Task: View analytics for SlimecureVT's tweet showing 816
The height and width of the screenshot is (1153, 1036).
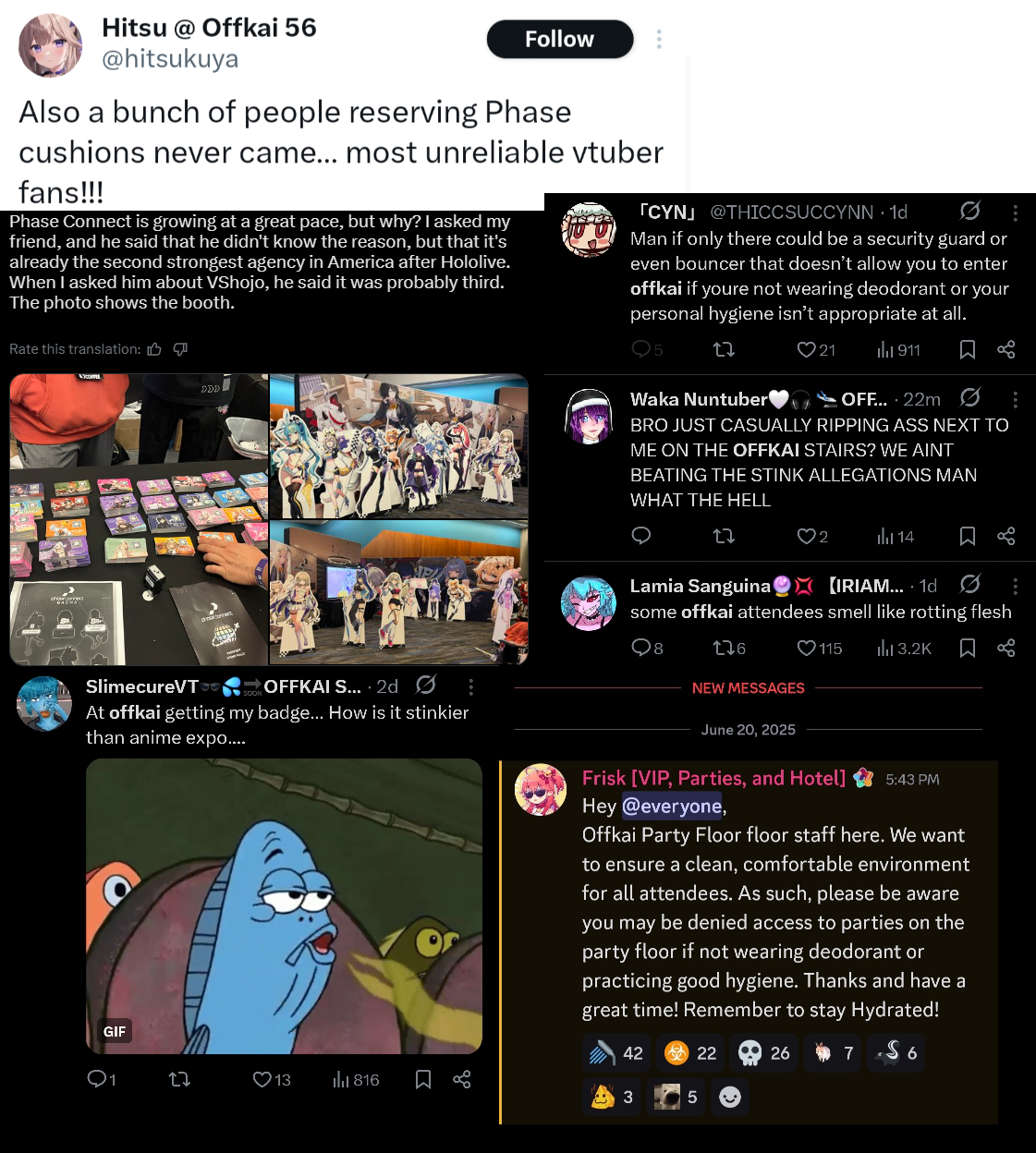Action: 356,1080
